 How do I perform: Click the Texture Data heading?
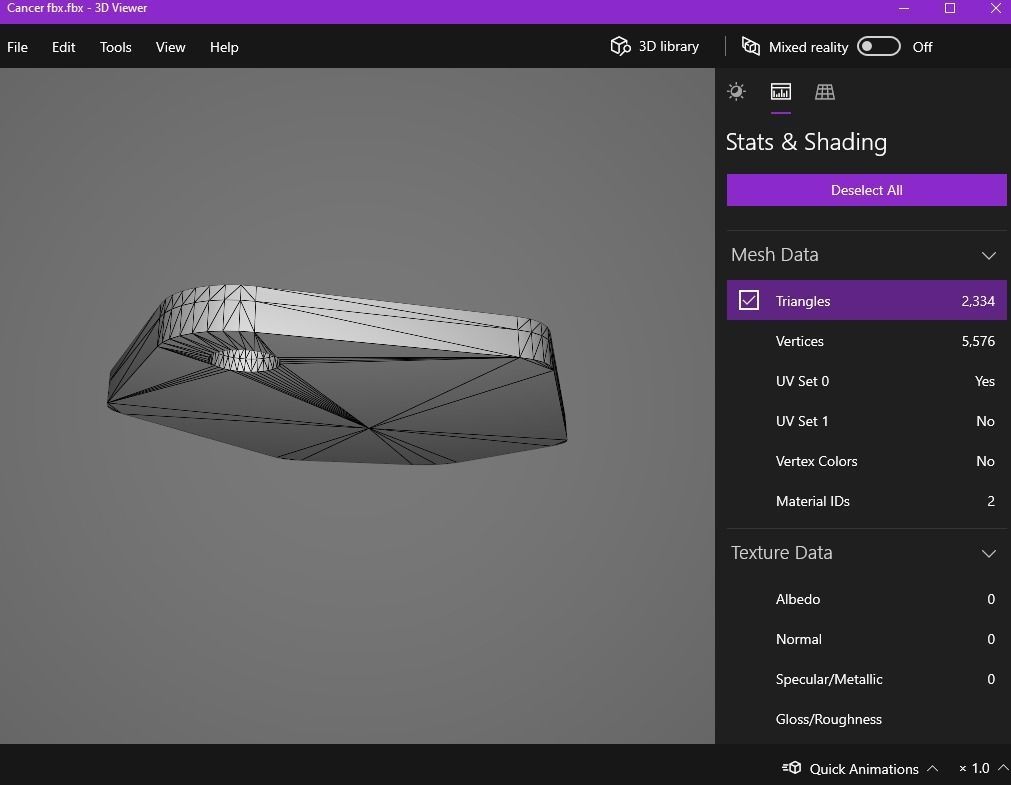(x=781, y=553)
